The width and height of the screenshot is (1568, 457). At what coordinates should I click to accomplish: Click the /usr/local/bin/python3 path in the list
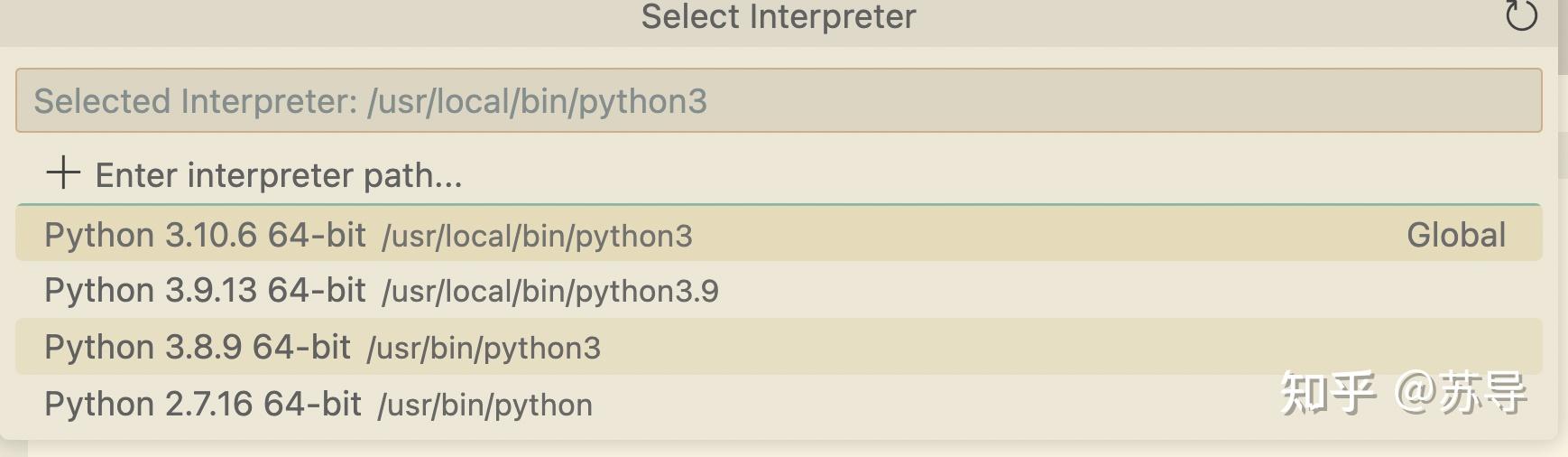coord(537,237)
